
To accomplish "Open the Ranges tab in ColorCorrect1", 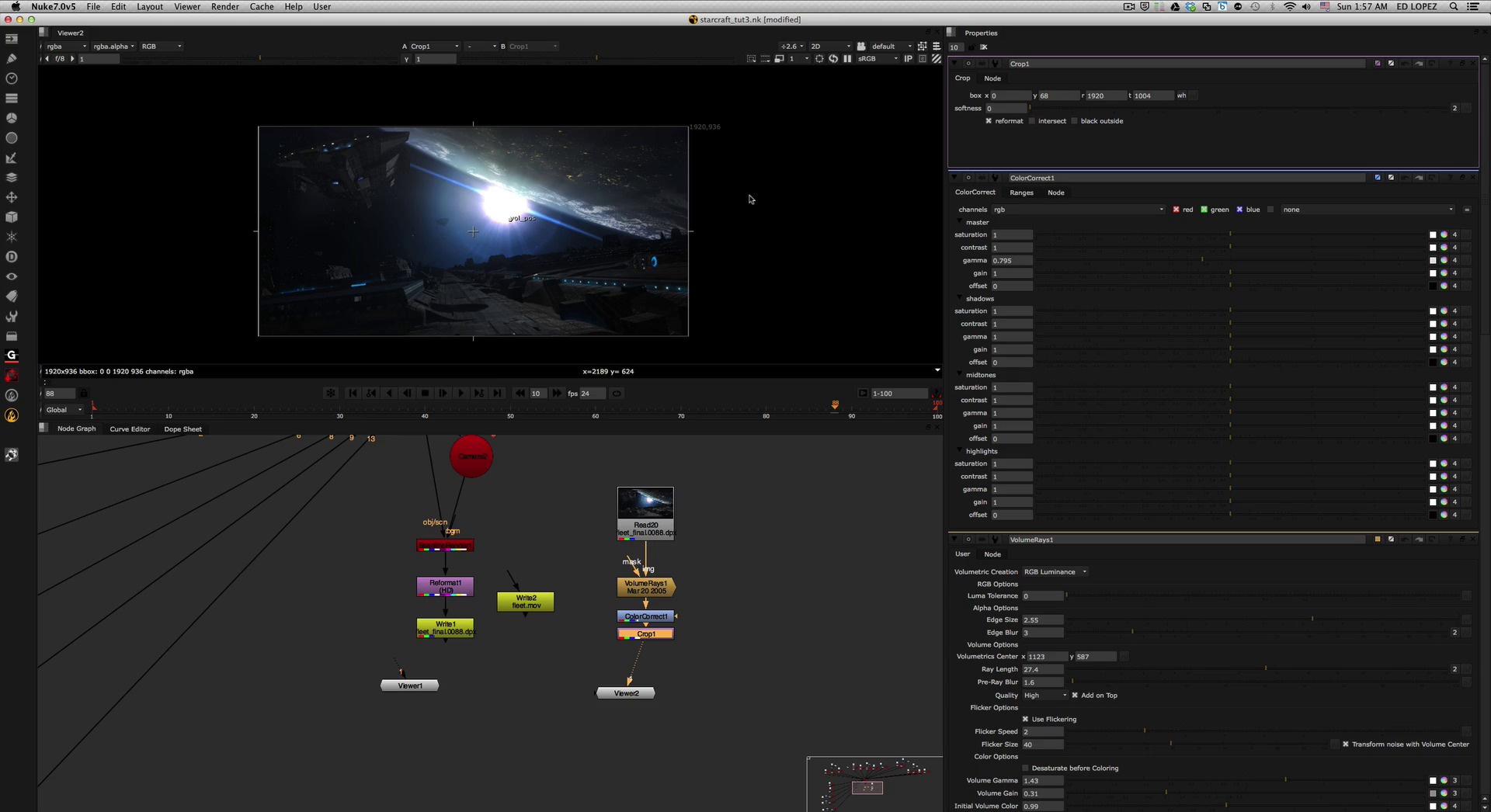I will 1021,193.
